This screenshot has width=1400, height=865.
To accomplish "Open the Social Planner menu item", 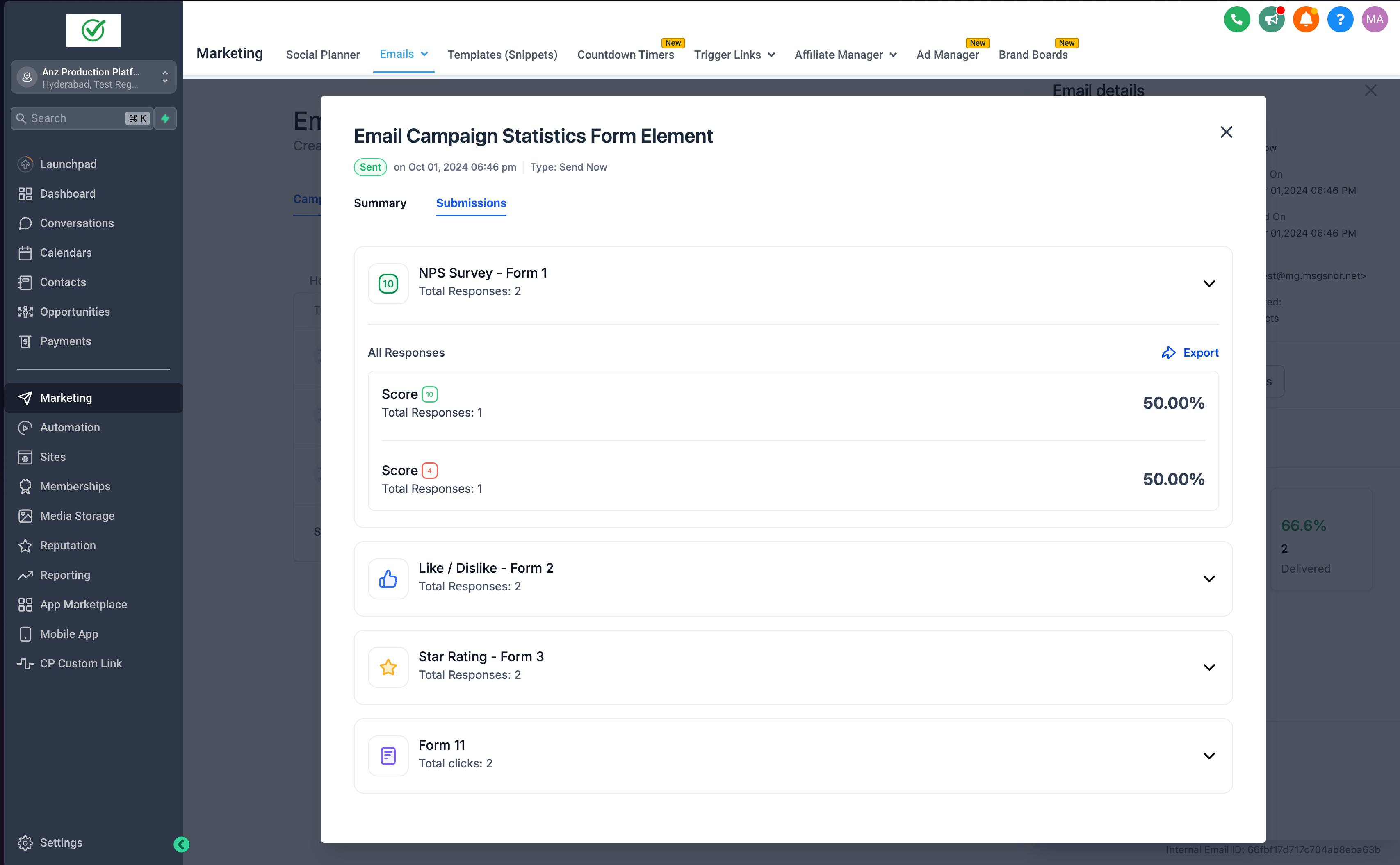I will click(323, 55).
